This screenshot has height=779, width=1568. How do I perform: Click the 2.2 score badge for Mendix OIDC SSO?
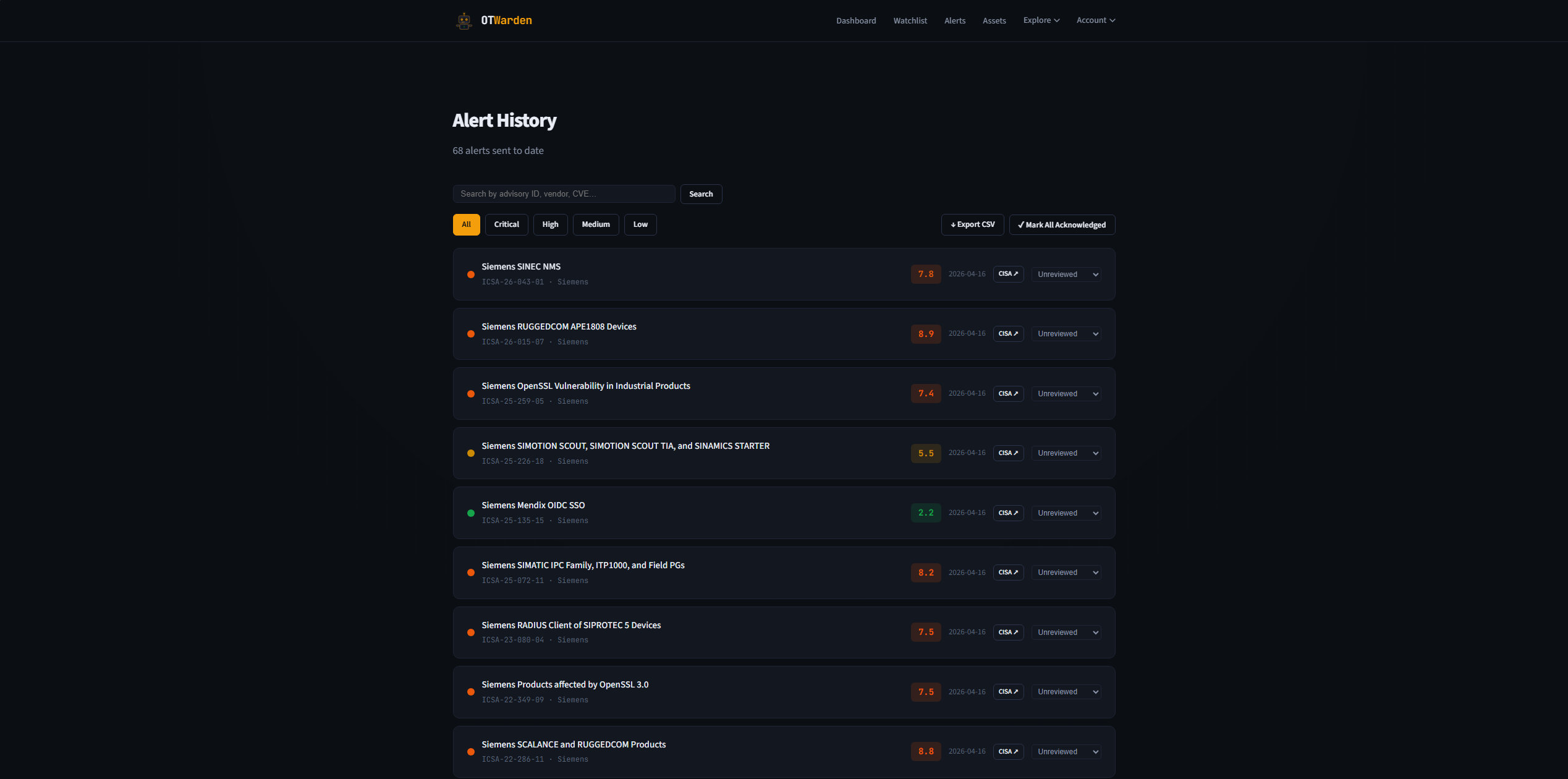926,513
